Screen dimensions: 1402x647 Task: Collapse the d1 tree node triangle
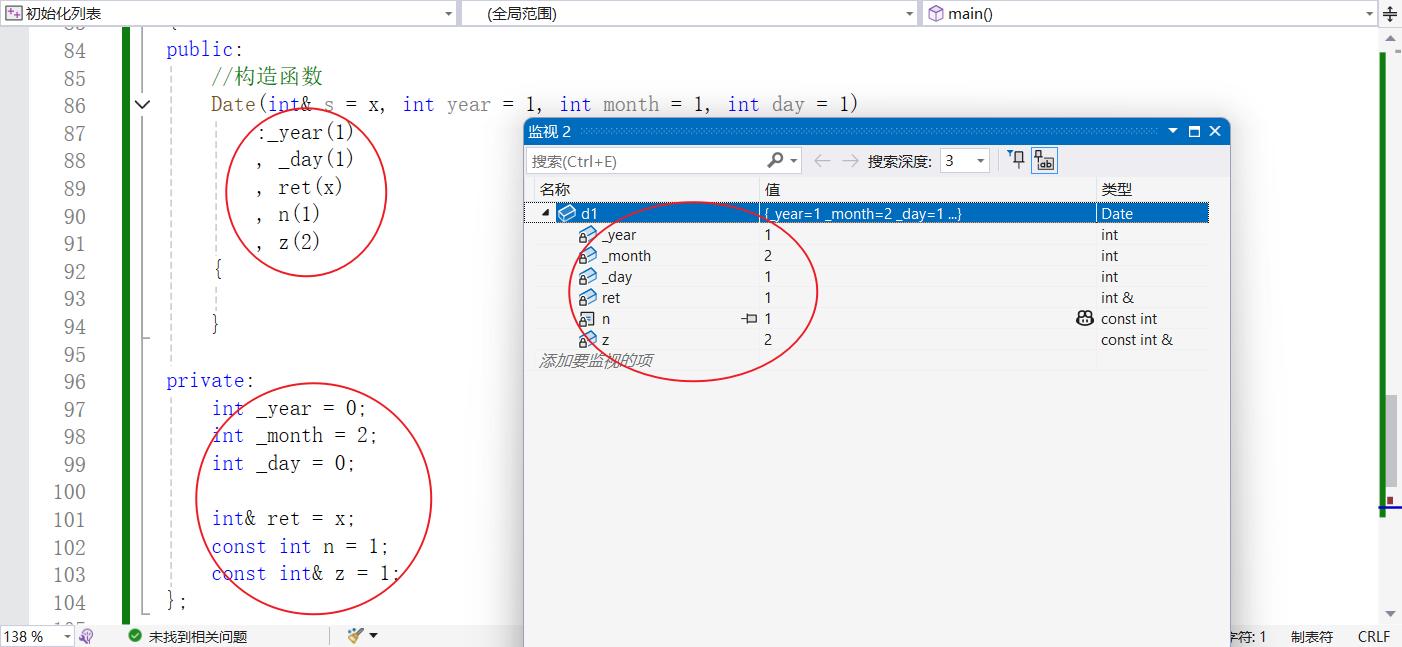click(x=546, y=213)
